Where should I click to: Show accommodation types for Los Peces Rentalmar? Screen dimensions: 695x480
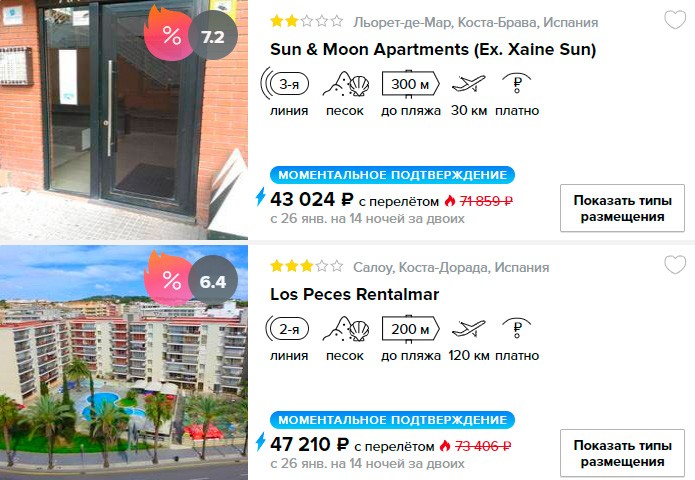tap(622, 453)
